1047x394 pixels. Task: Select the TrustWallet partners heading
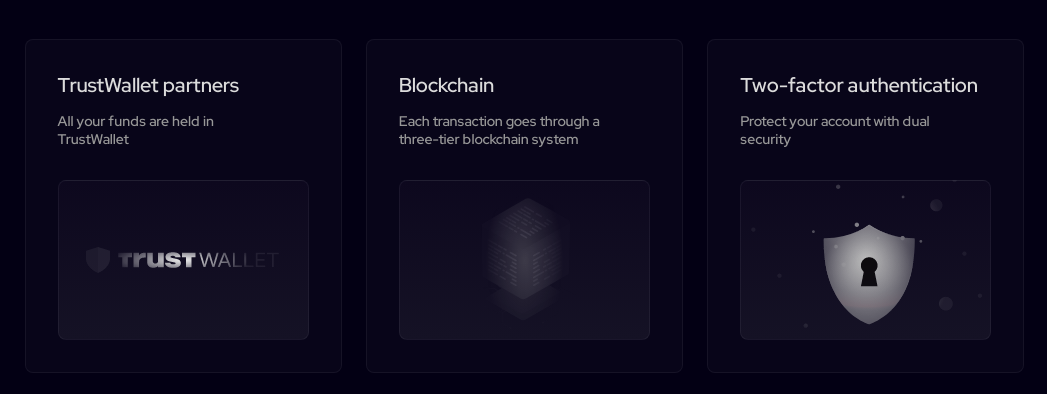(x=148, y=85)
